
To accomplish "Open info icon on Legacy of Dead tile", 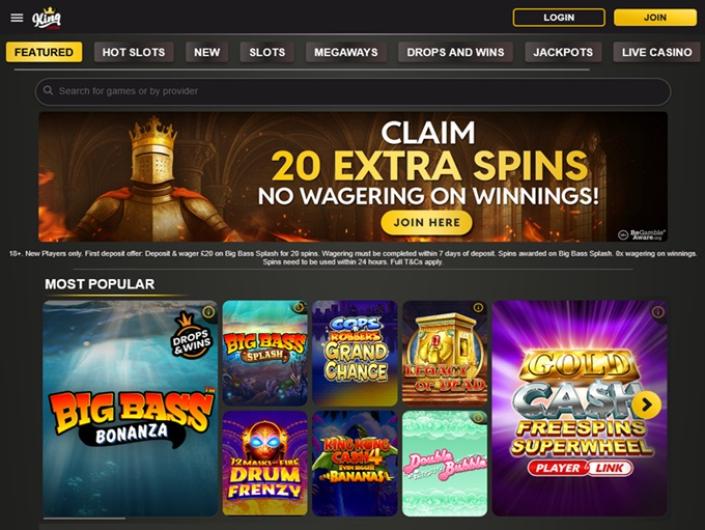I will click(x=478, y=307).
